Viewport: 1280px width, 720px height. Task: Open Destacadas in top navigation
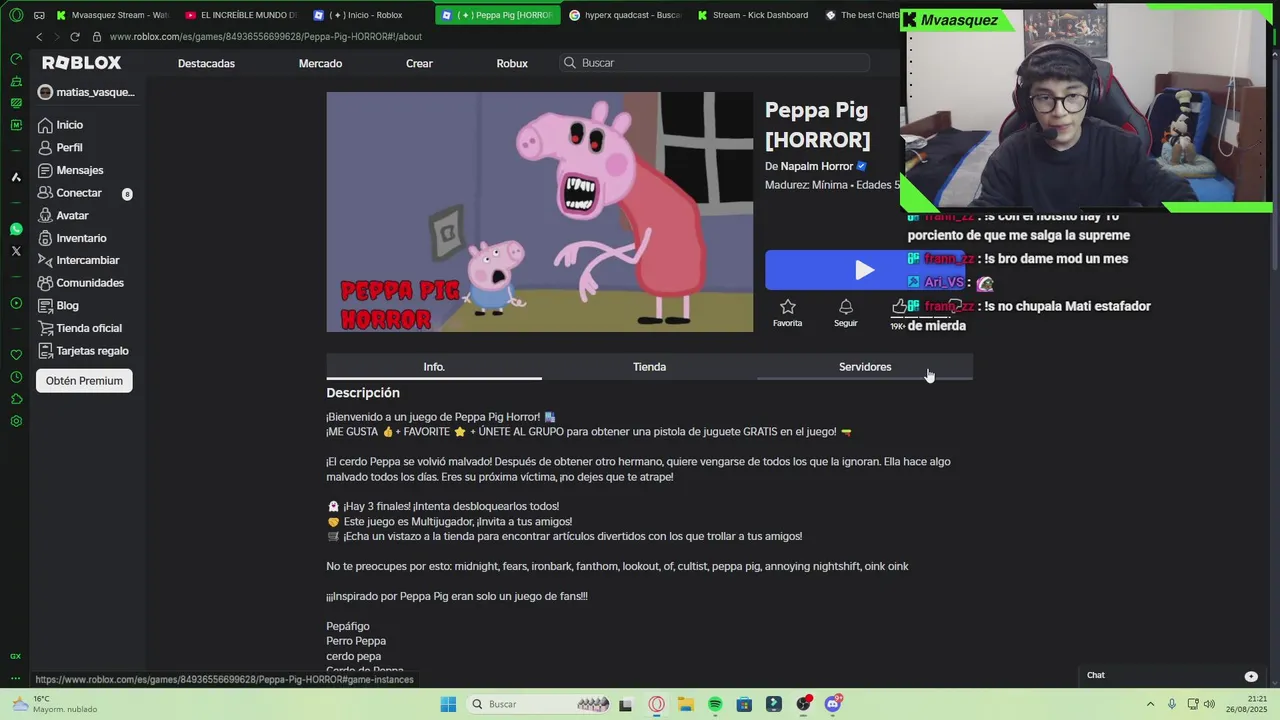tap(206, 63)
